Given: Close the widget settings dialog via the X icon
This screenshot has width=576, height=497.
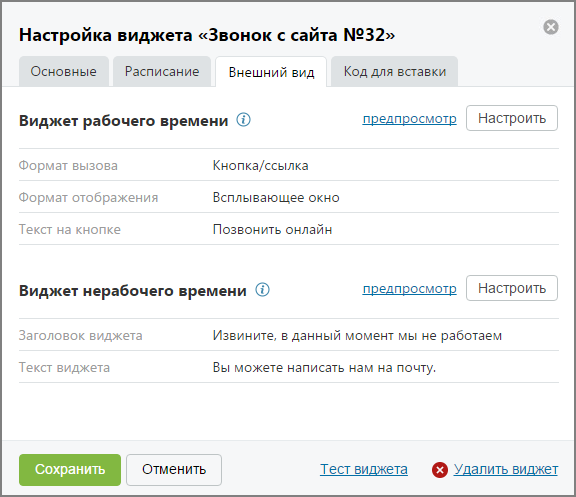Looking at the screenshot, I should [551, 27].
